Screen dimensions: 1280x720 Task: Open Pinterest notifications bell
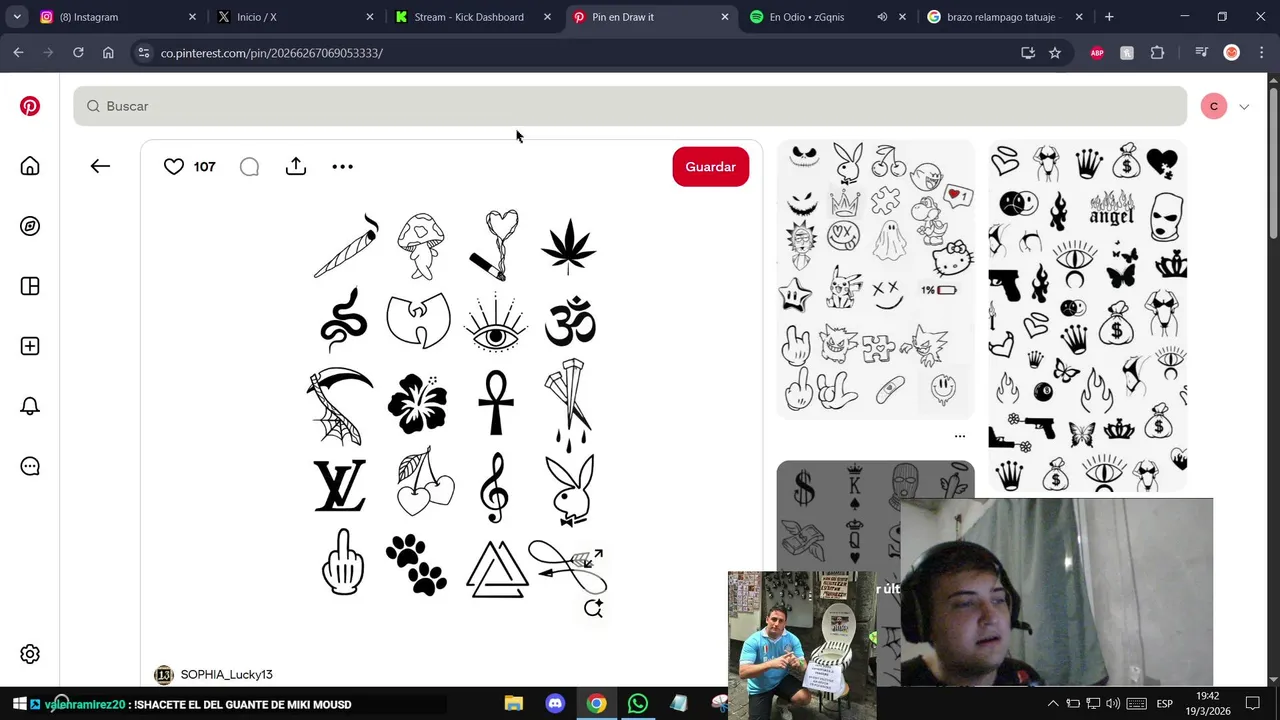[30, 406]
